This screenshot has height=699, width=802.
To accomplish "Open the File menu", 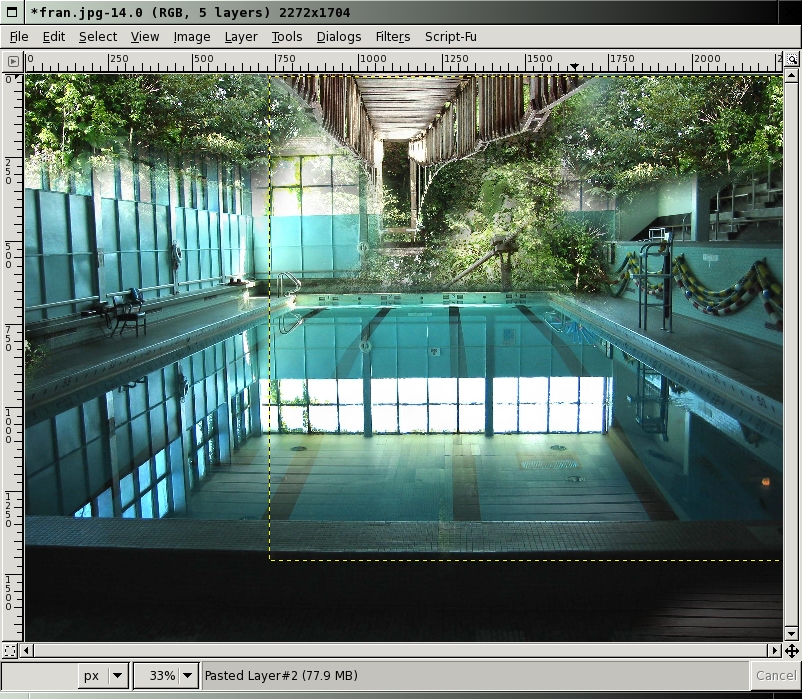I will [x=19, y=37].
